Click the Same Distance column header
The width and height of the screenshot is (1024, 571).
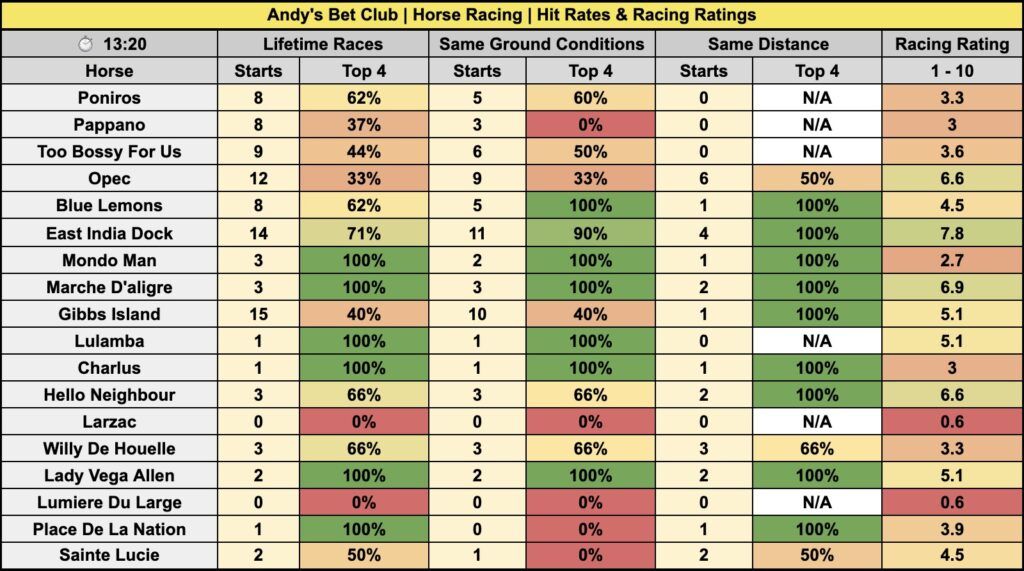pyautogui.click(x=768, y=44)
